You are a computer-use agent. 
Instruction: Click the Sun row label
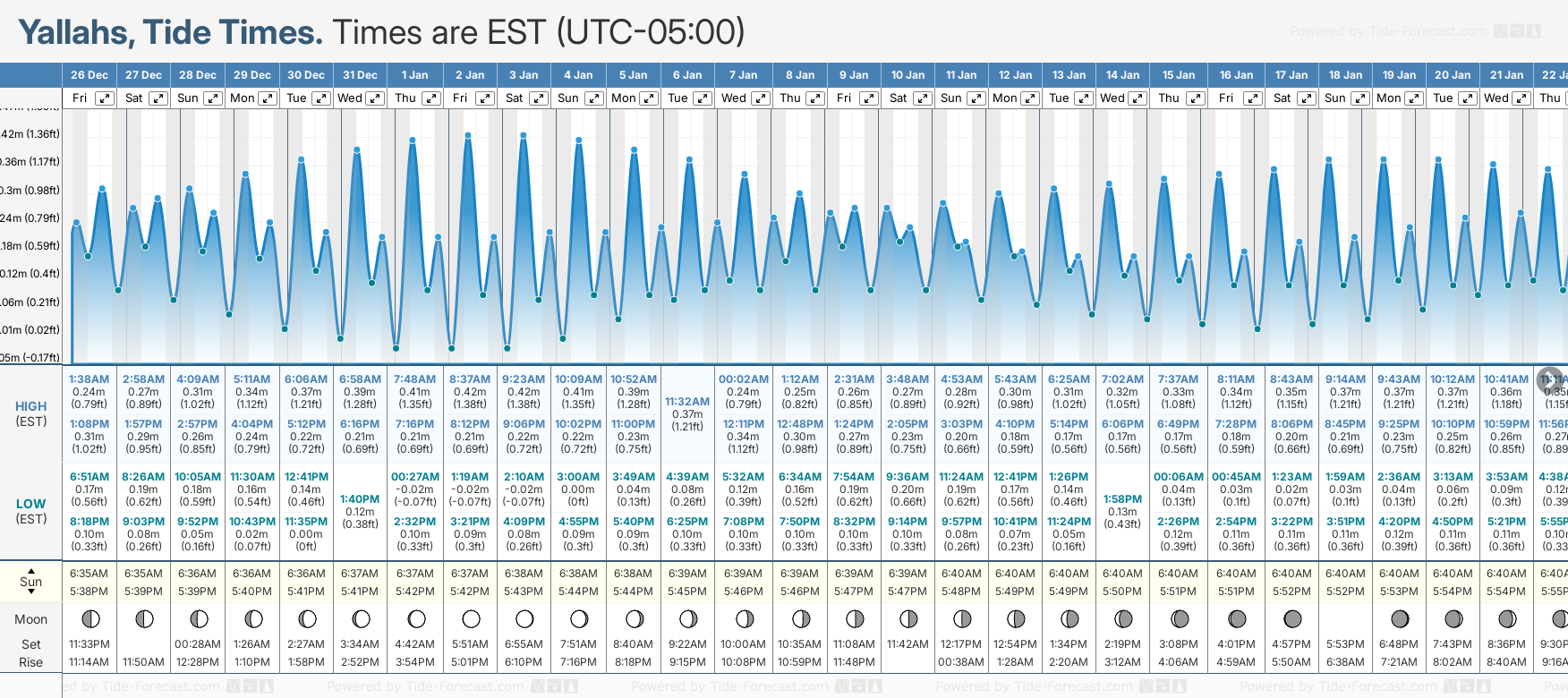tap(31, 582)
